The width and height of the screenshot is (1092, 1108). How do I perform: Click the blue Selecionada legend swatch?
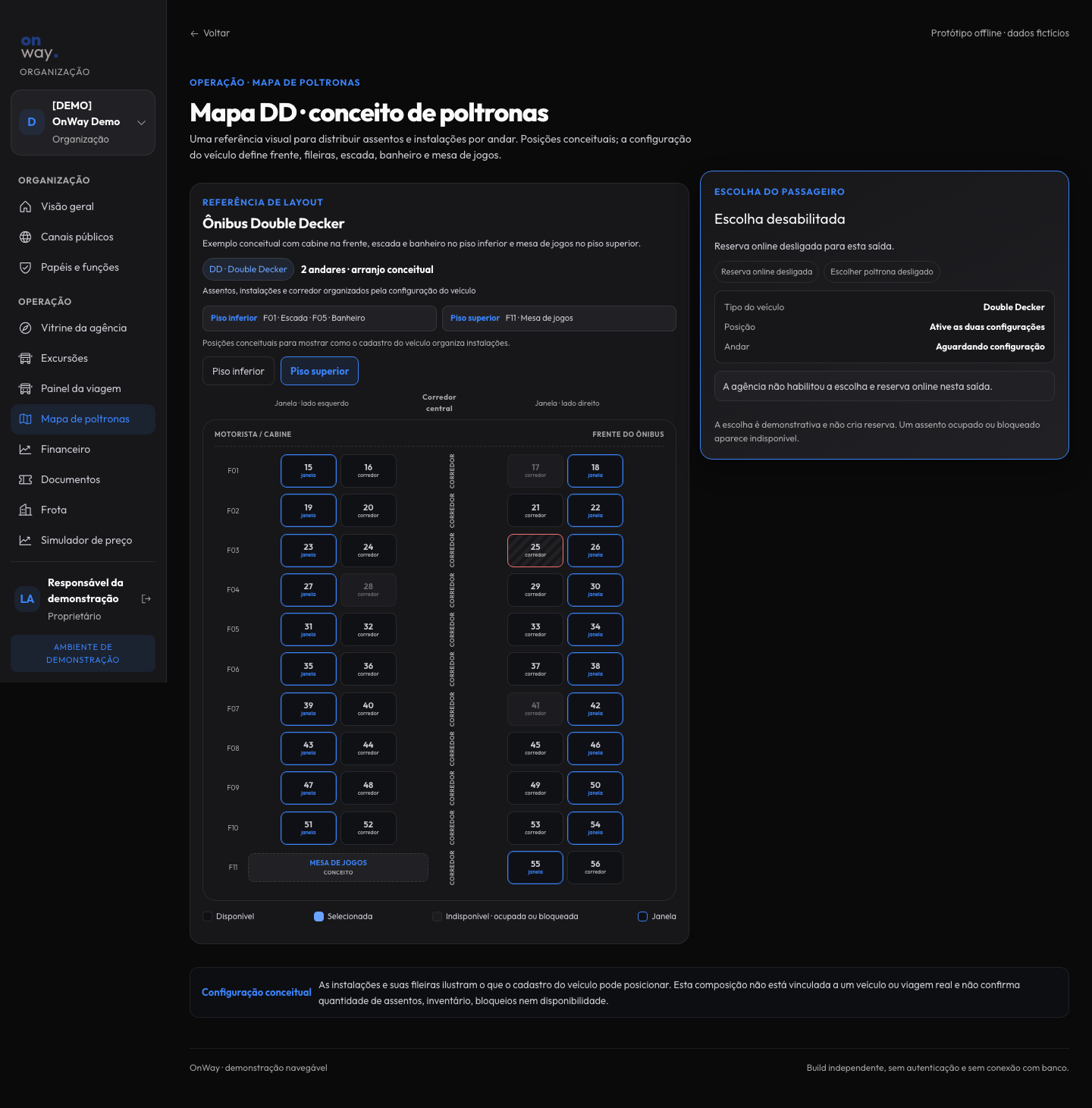coord(319,916)
